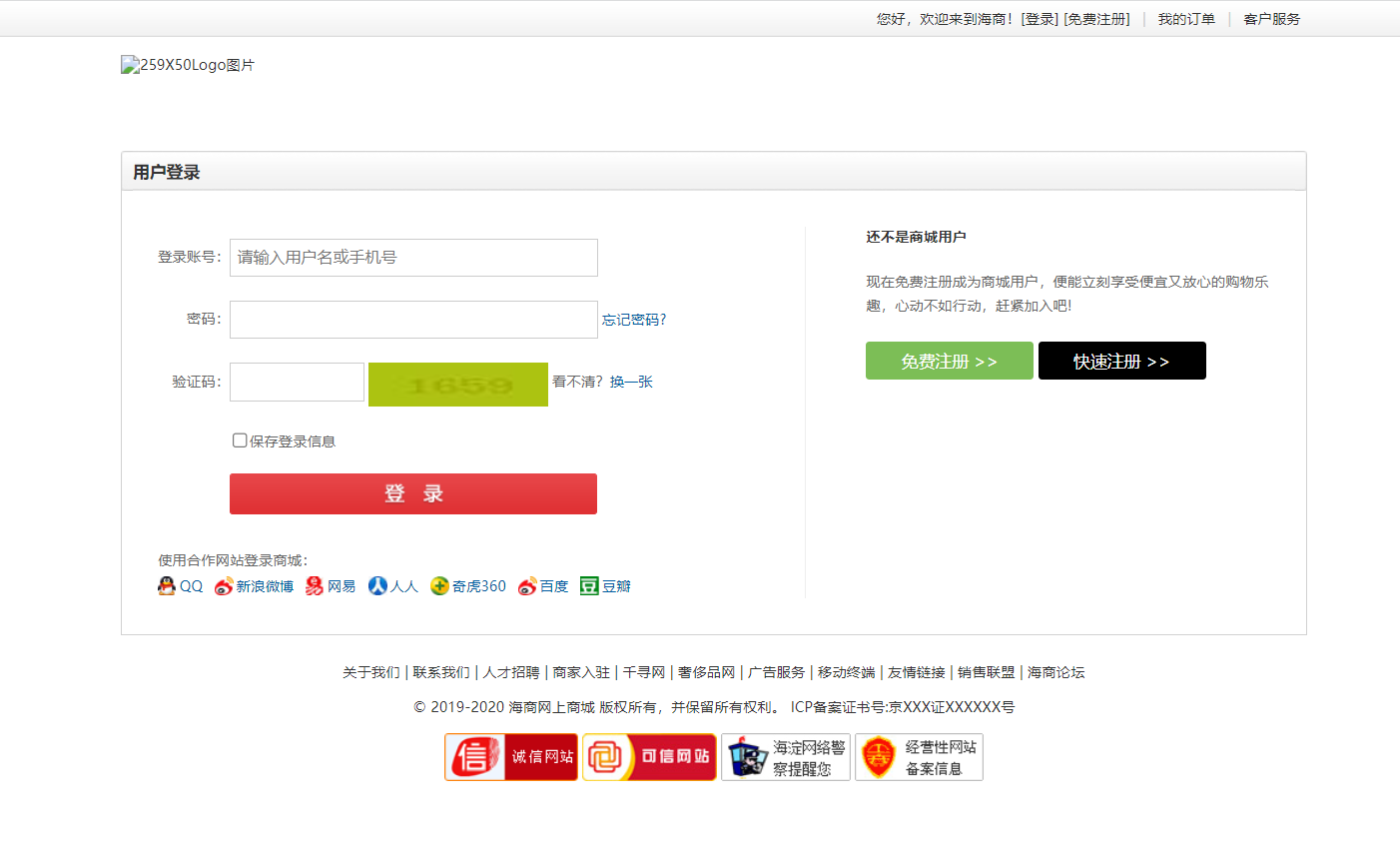Click the 259X50 Logo image
Screen dimensions: 1400x846
pyautogui.click(x=188, y=65)
